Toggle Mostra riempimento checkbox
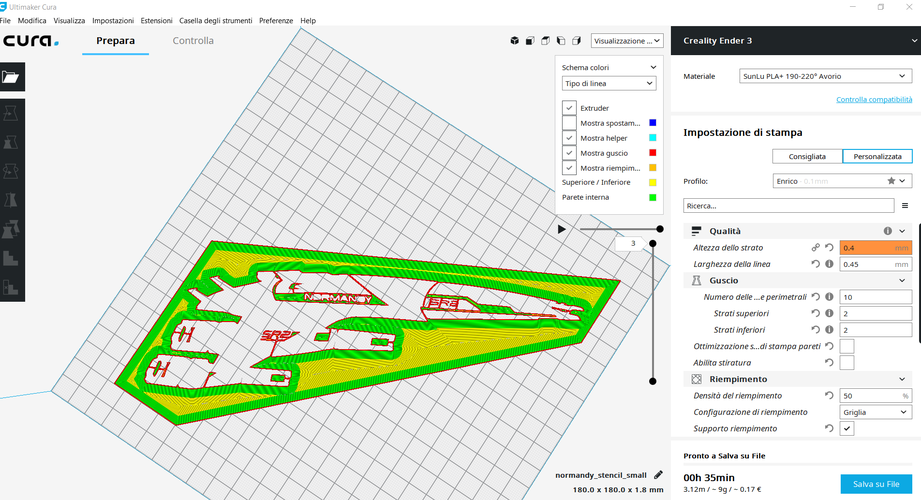The width and height of the screenshot is (921, 500). (x=569, y=168)
